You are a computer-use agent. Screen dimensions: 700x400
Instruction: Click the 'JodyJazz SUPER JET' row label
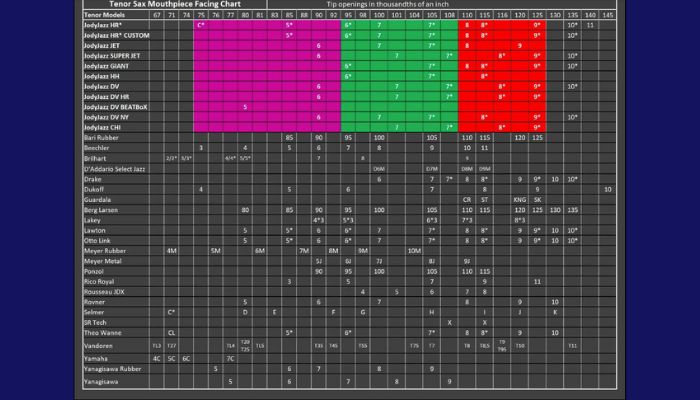click(x=112, y=56)
